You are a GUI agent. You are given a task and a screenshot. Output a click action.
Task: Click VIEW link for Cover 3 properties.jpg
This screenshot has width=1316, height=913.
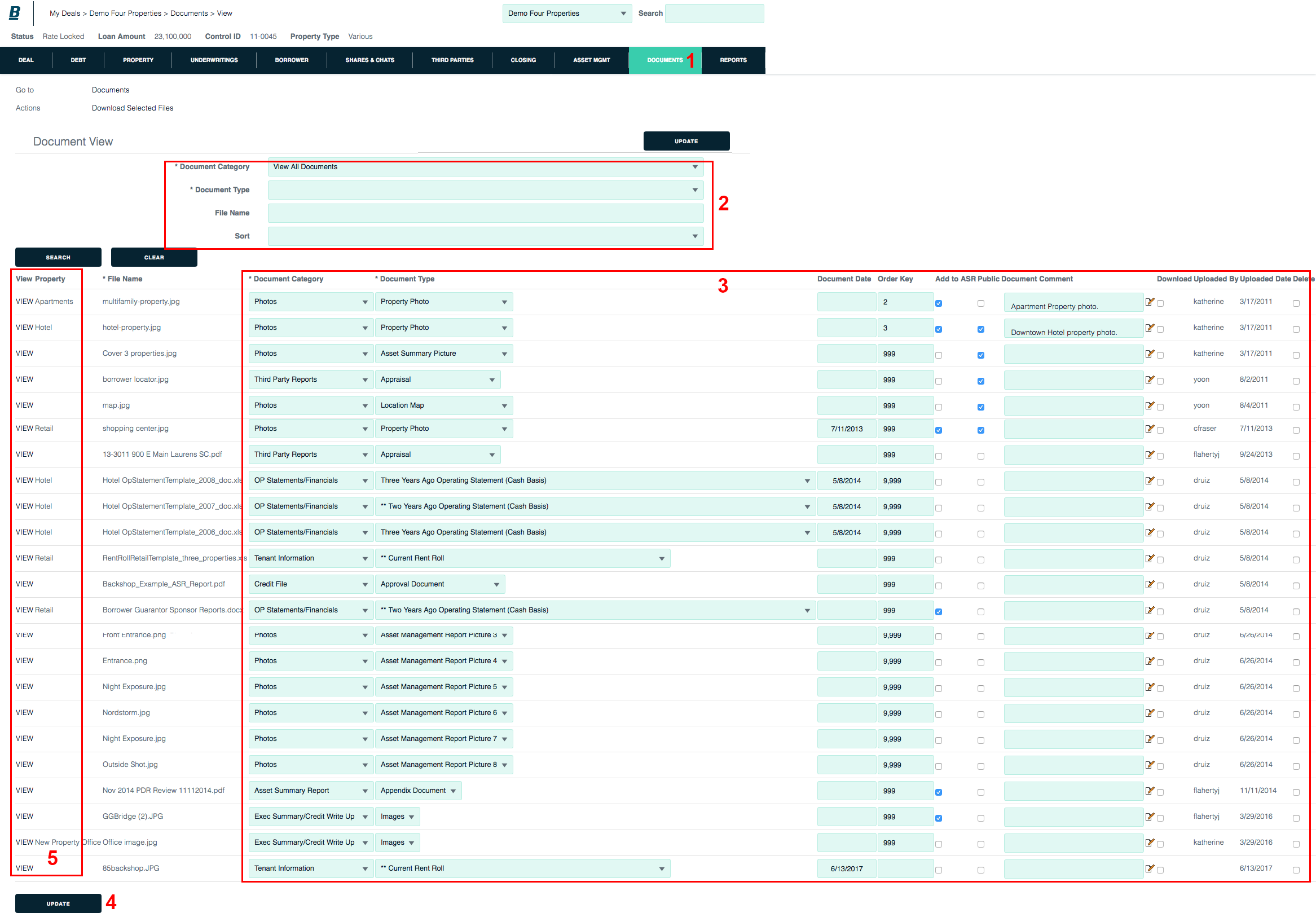pos(25,354)
